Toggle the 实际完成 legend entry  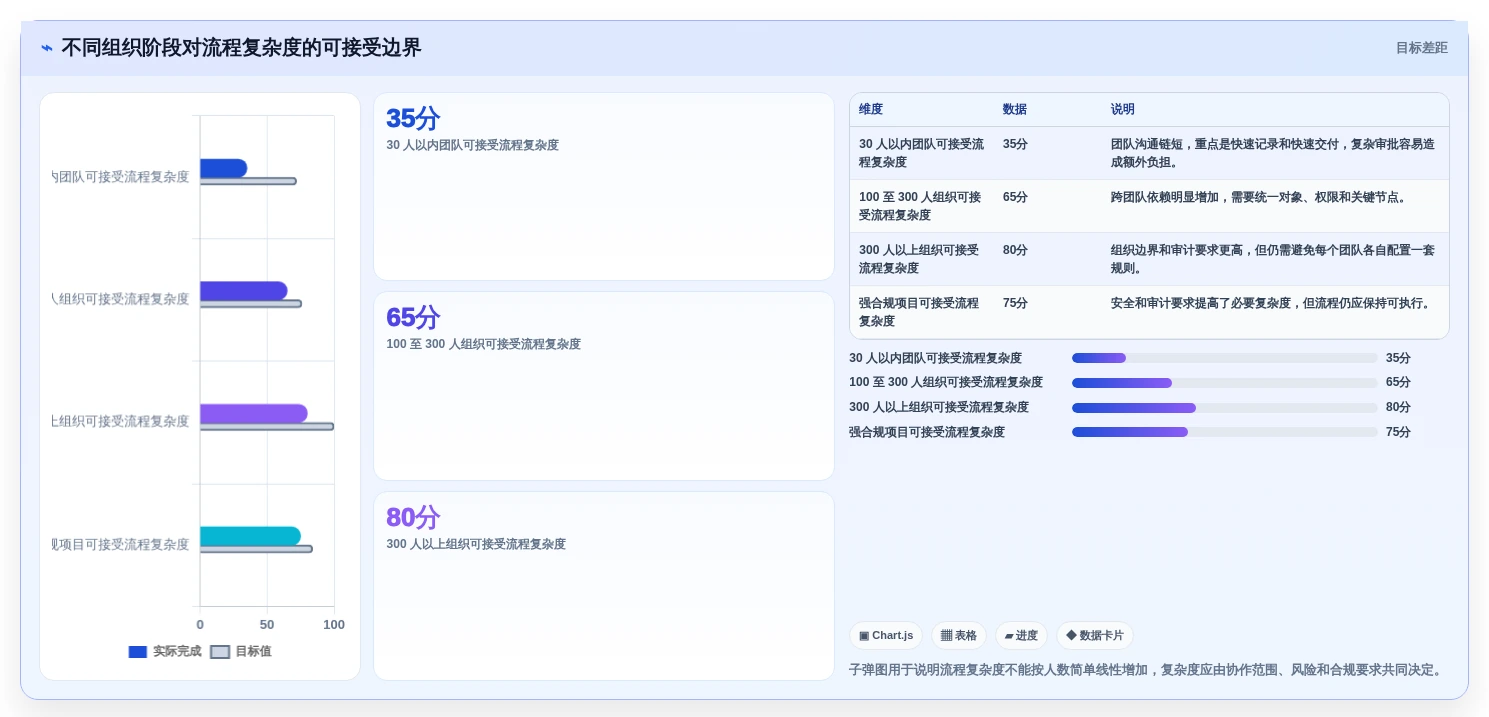(x=165, y=651)
